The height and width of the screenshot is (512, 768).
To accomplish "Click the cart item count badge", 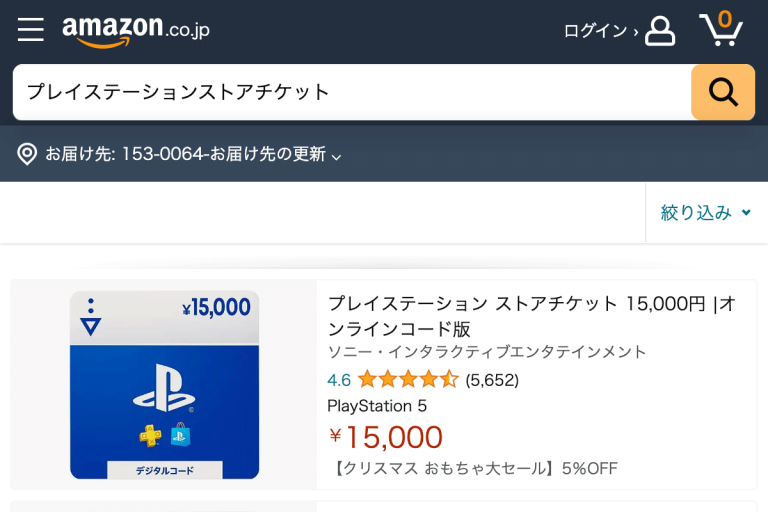I will coord(725,18).
